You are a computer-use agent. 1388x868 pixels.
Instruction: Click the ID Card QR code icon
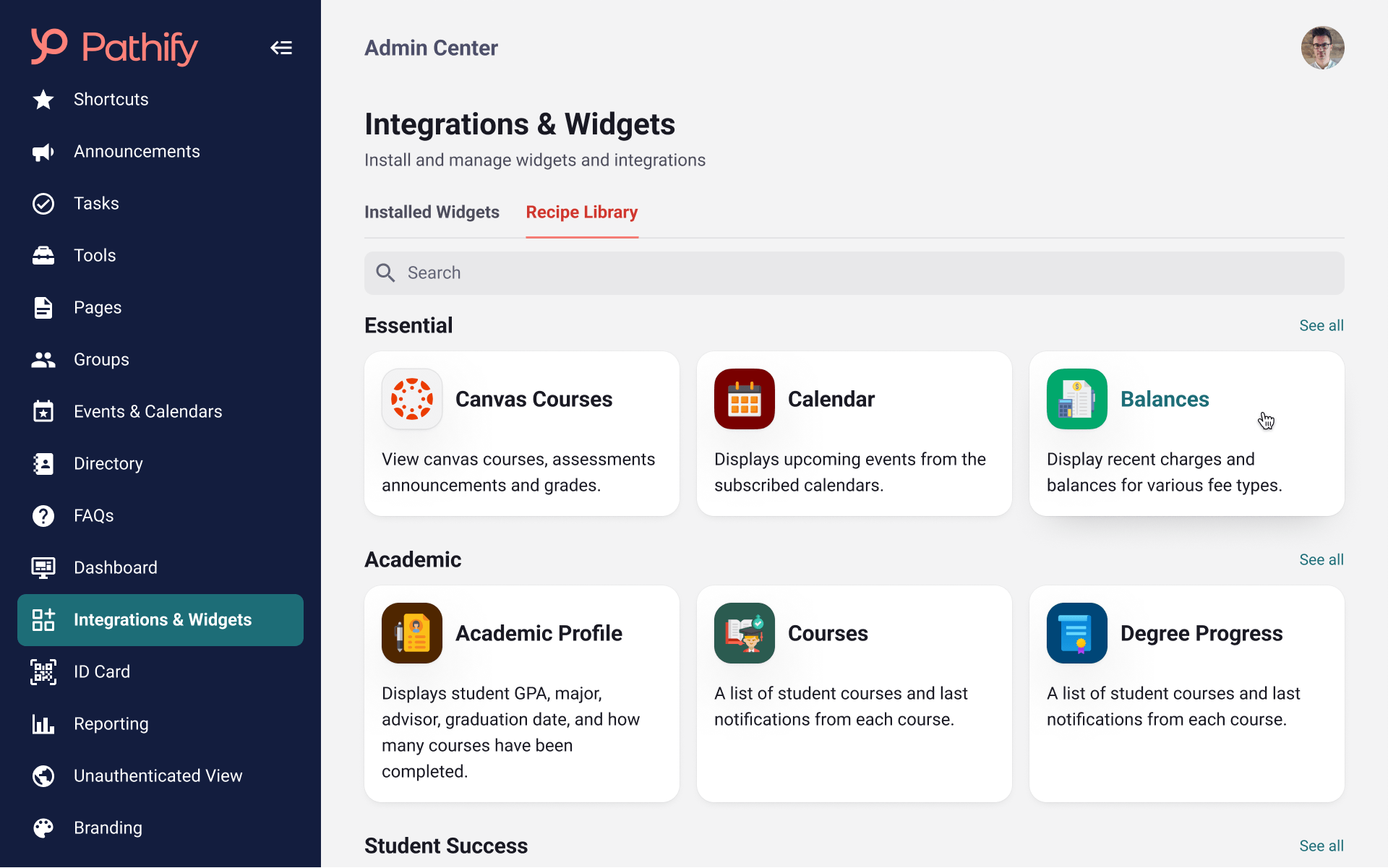(43, 671)
